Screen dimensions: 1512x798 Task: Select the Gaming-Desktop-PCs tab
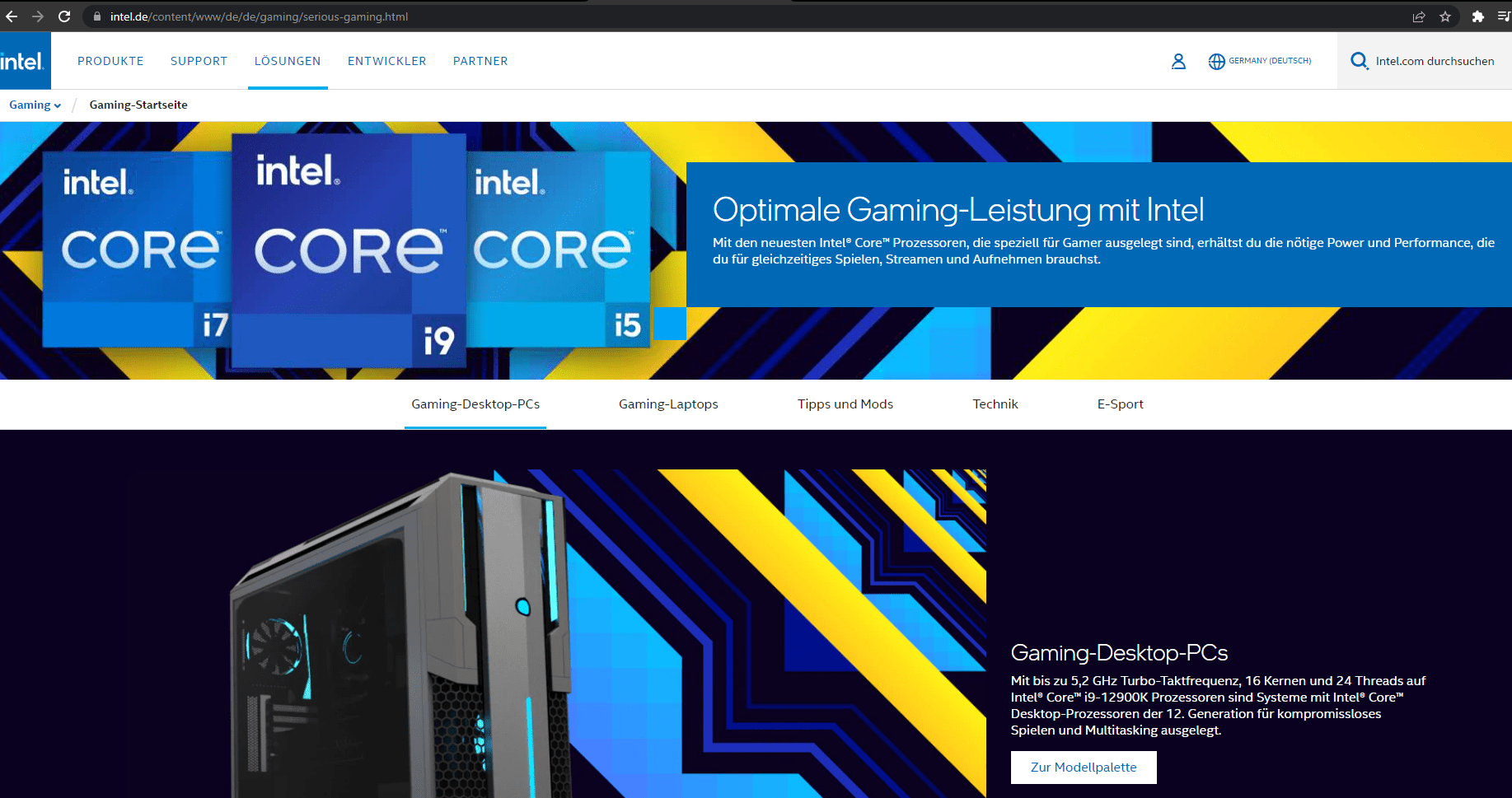[x=475, y=404]
